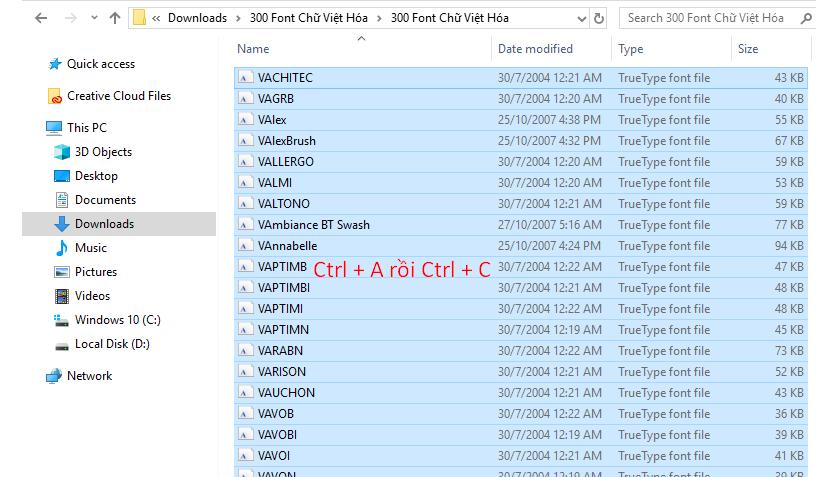Click the folder icon in the address bar

pyautogui.click(x=139, y=18)
